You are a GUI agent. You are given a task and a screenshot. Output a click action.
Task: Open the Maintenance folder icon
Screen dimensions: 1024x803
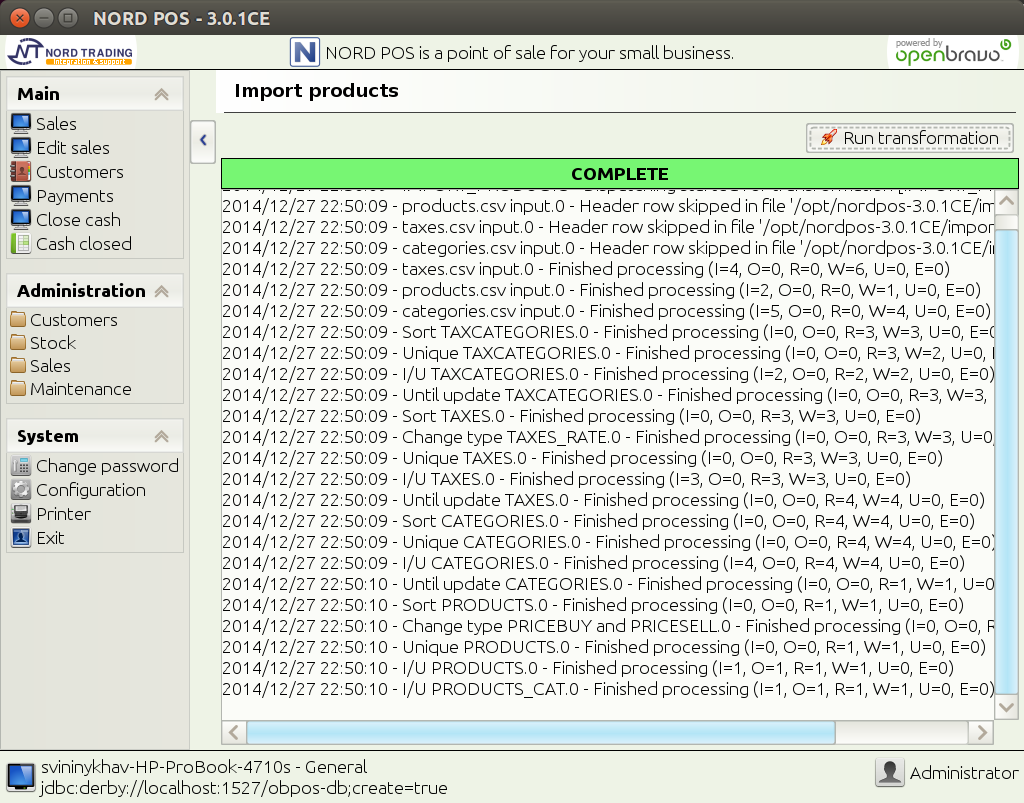[18, 388]
